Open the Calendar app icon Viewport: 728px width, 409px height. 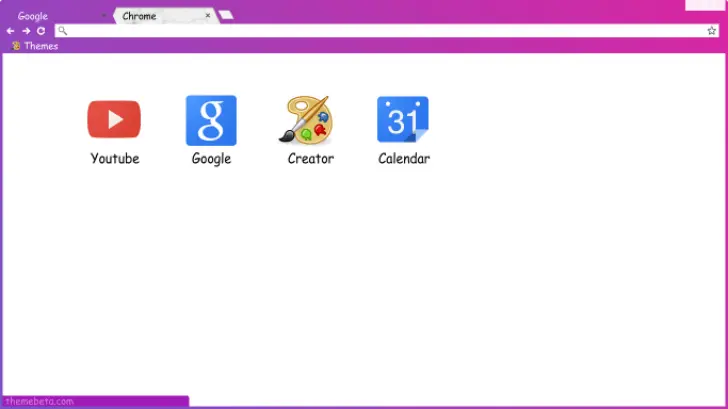(403, 120)
